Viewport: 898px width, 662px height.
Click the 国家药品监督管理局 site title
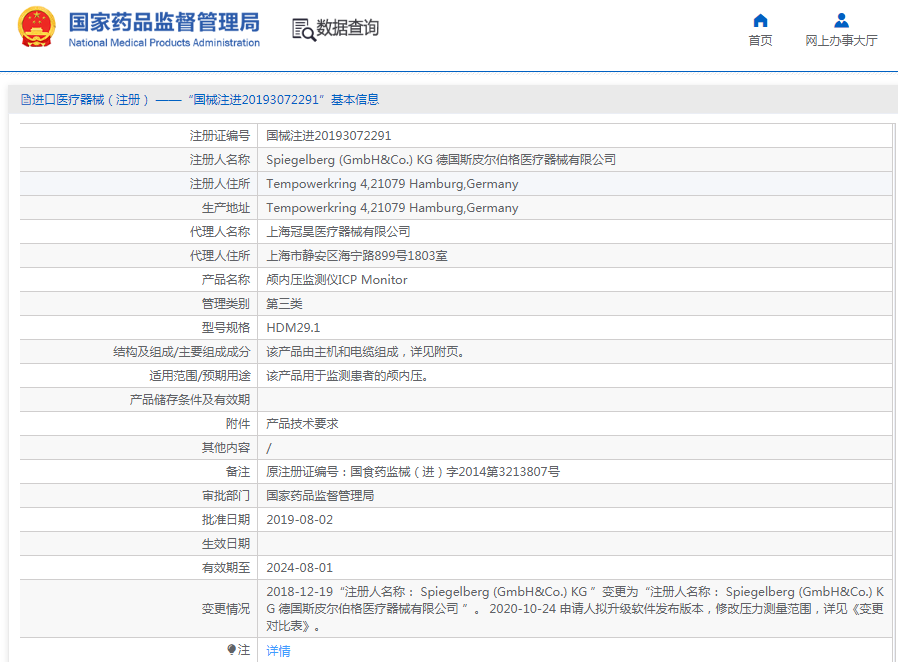164,22
